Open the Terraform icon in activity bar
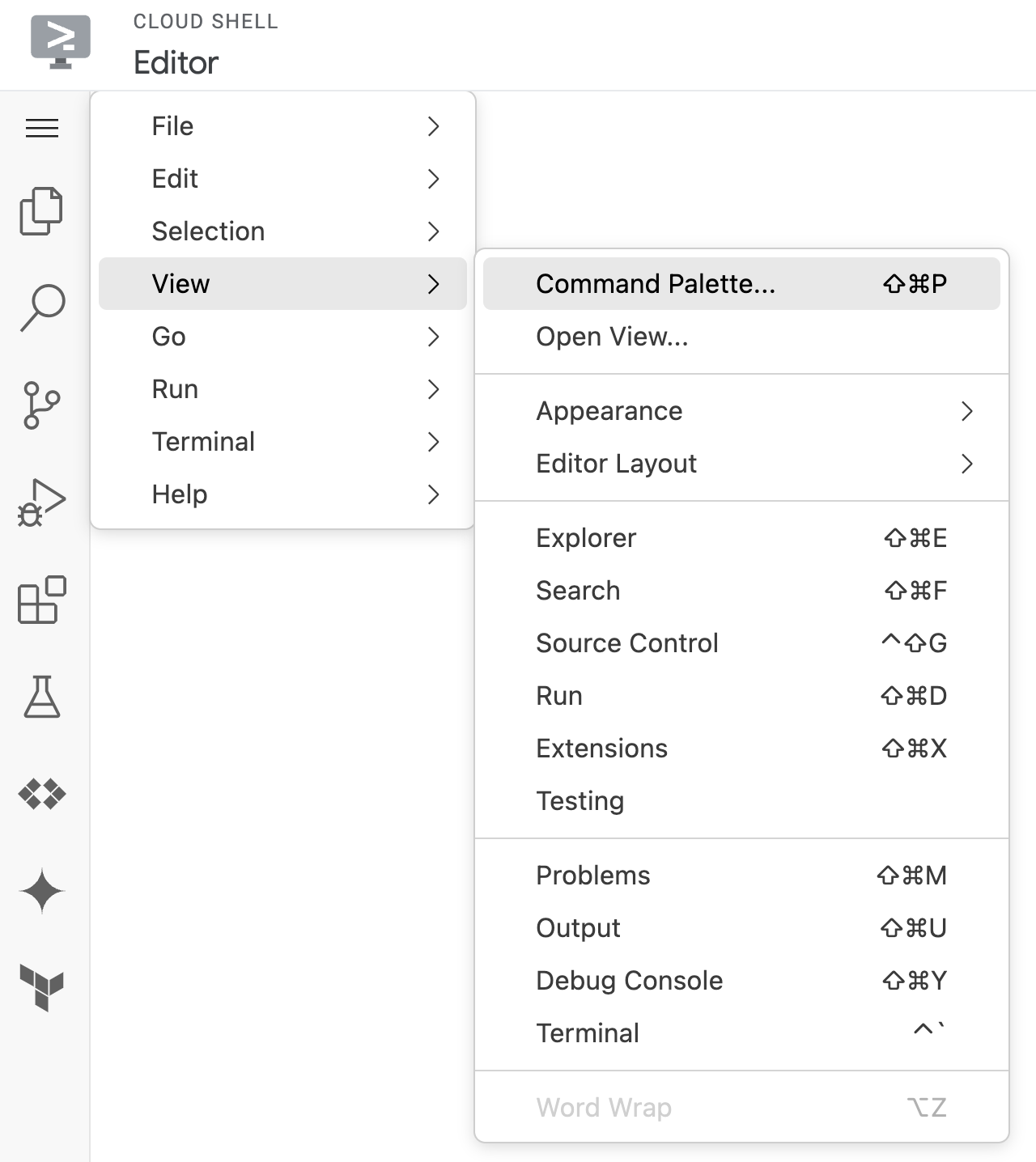 tap(42, 987)
